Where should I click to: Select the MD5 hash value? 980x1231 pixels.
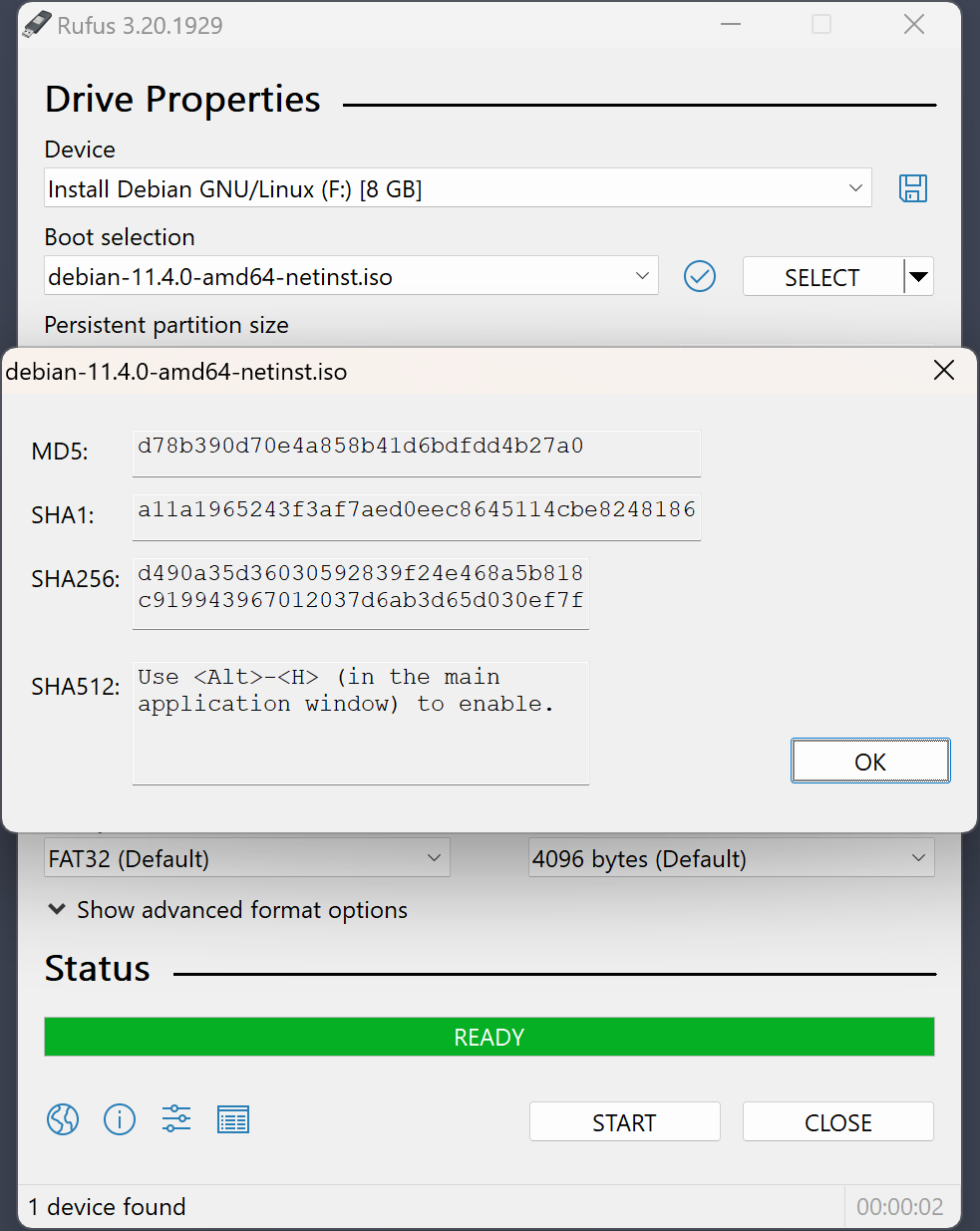pyautogui.click(x=416, y=452)
